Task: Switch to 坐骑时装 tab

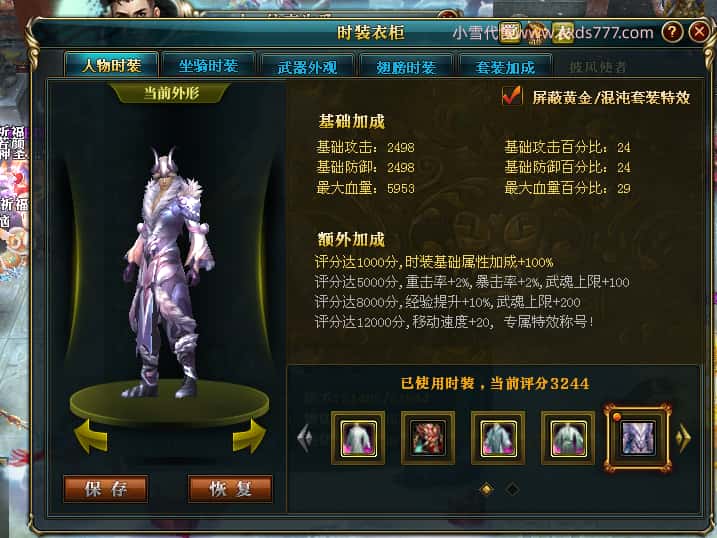Action: coord(209,66)
